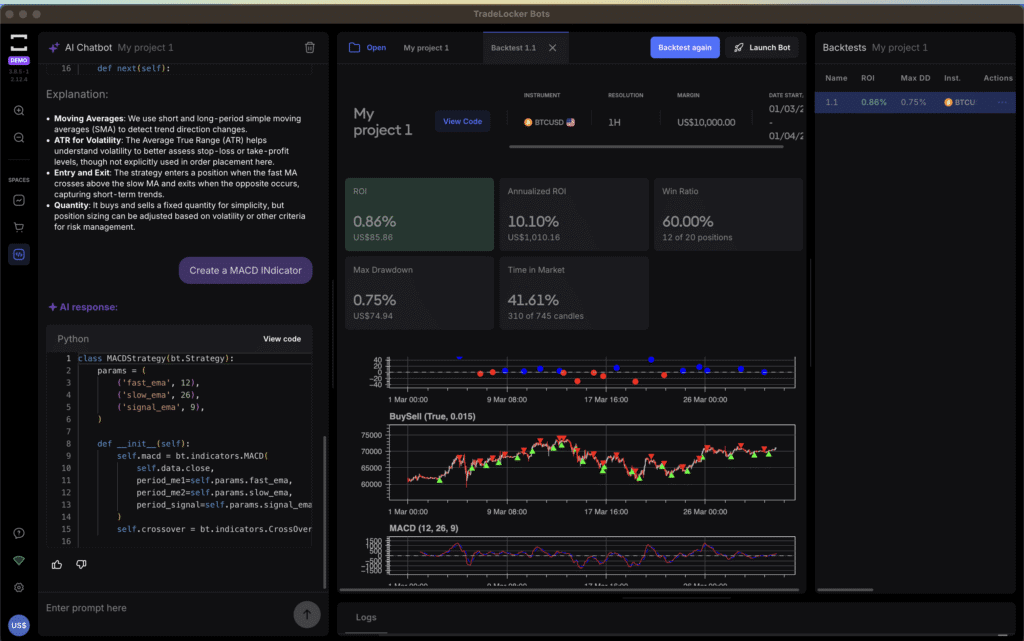Click the chatbot panel vertical scrollbar
The image size is (1024, 641).
click(325, 512)
